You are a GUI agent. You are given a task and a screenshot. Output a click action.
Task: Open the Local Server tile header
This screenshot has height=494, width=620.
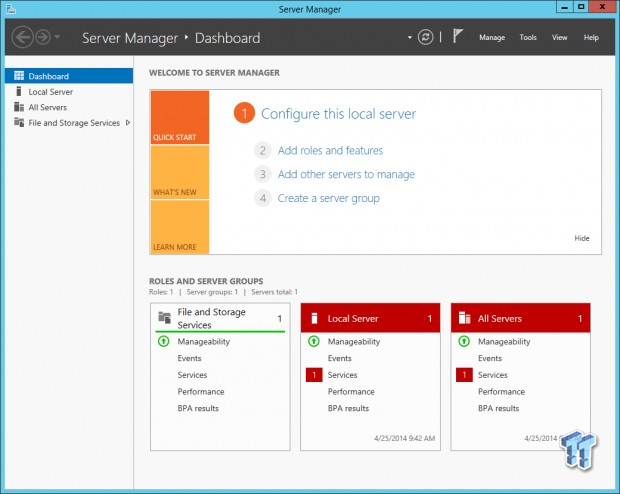tap(370, 318)
